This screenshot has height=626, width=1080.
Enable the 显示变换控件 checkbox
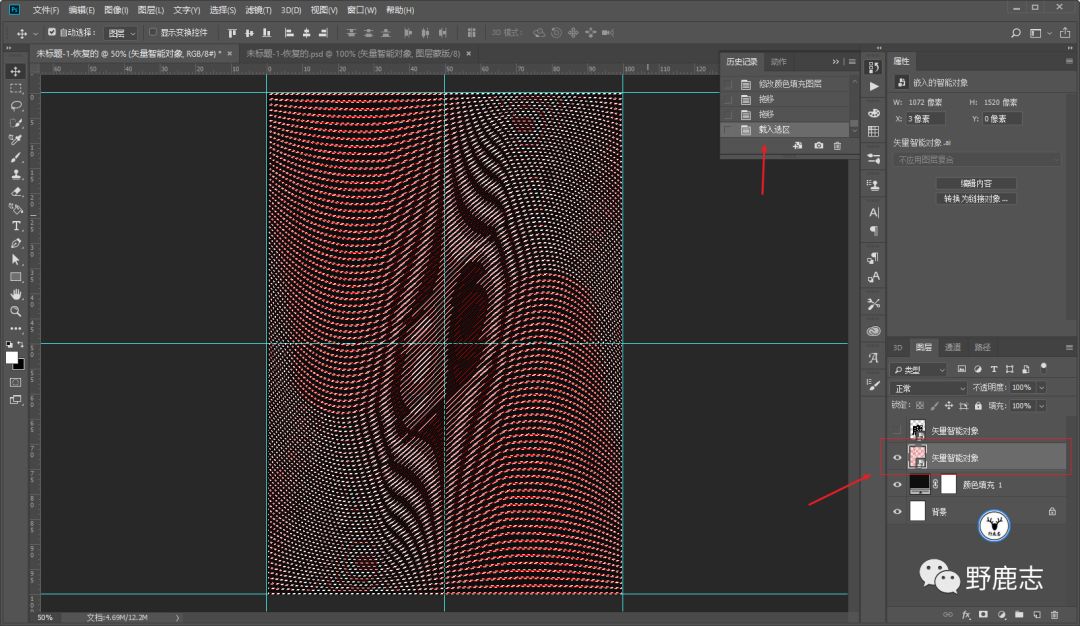click(153, 33)
